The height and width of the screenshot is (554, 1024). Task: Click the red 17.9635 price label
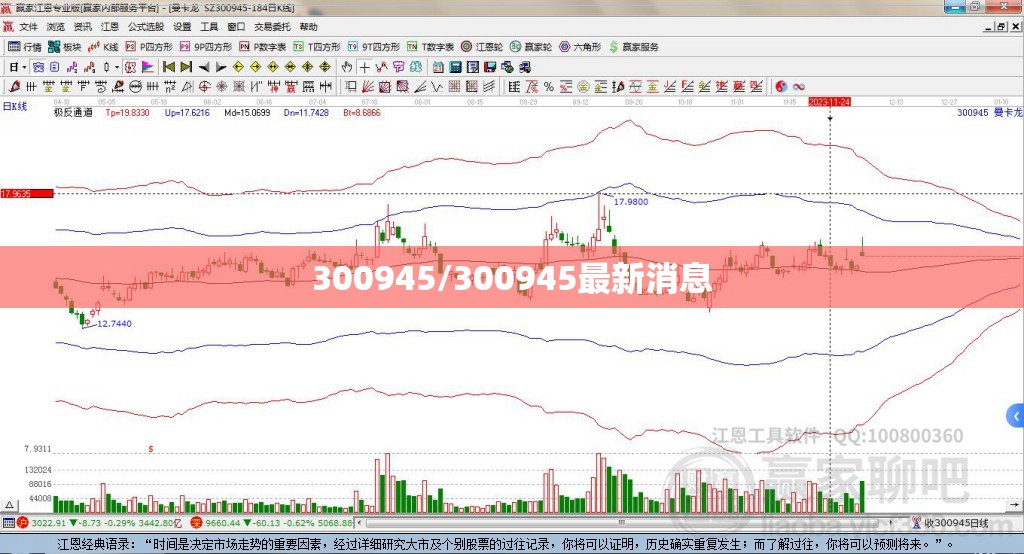[x=27, y=193]
